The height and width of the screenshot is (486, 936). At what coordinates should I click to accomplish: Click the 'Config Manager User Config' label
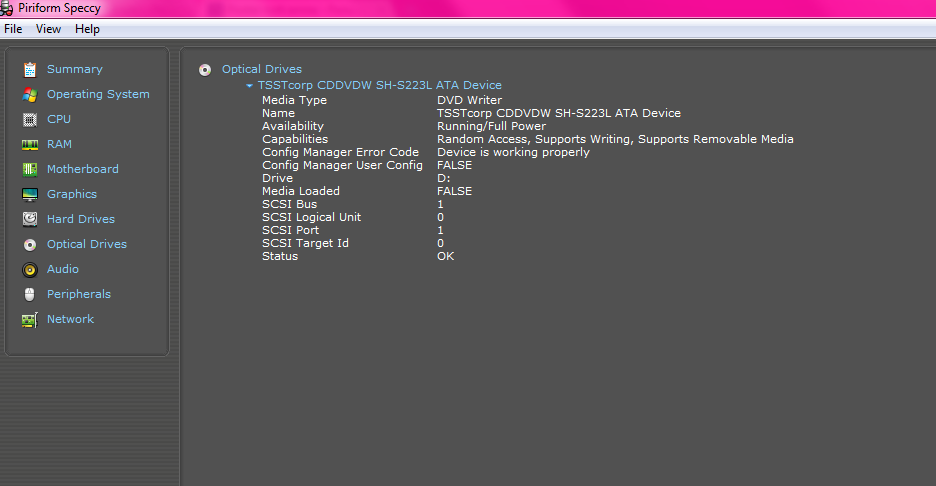[342, 165]
